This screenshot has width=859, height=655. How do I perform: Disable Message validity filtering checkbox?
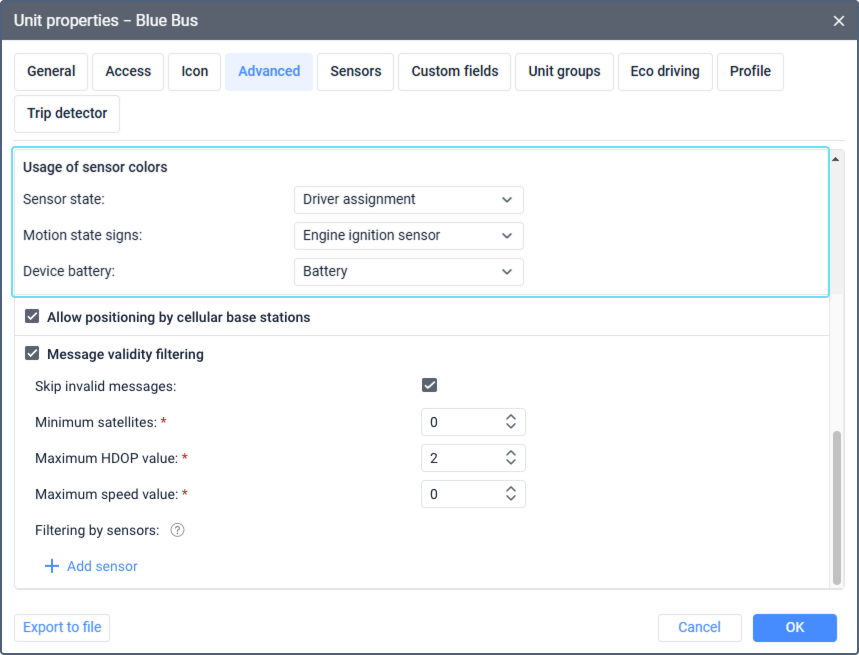tap(33, 354)
